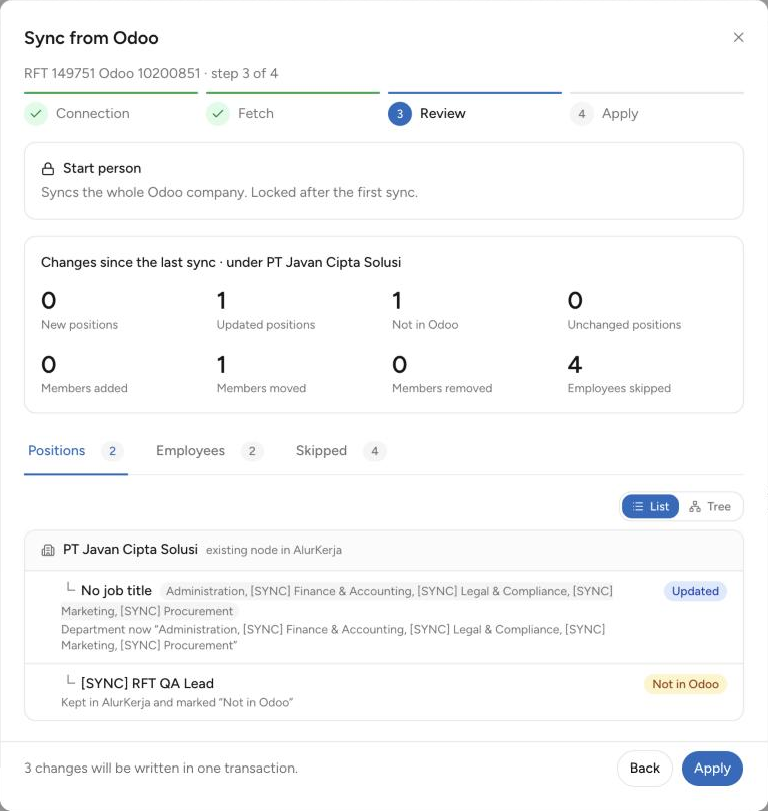Click the Not in Odoo summary count

[397, 301]
